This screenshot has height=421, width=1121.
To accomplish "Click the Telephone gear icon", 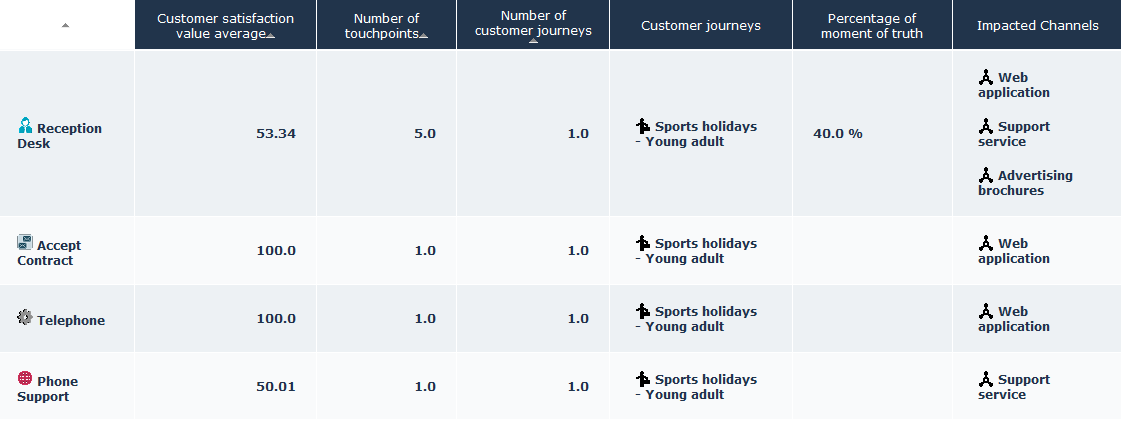I will click(x=25, y=317).
